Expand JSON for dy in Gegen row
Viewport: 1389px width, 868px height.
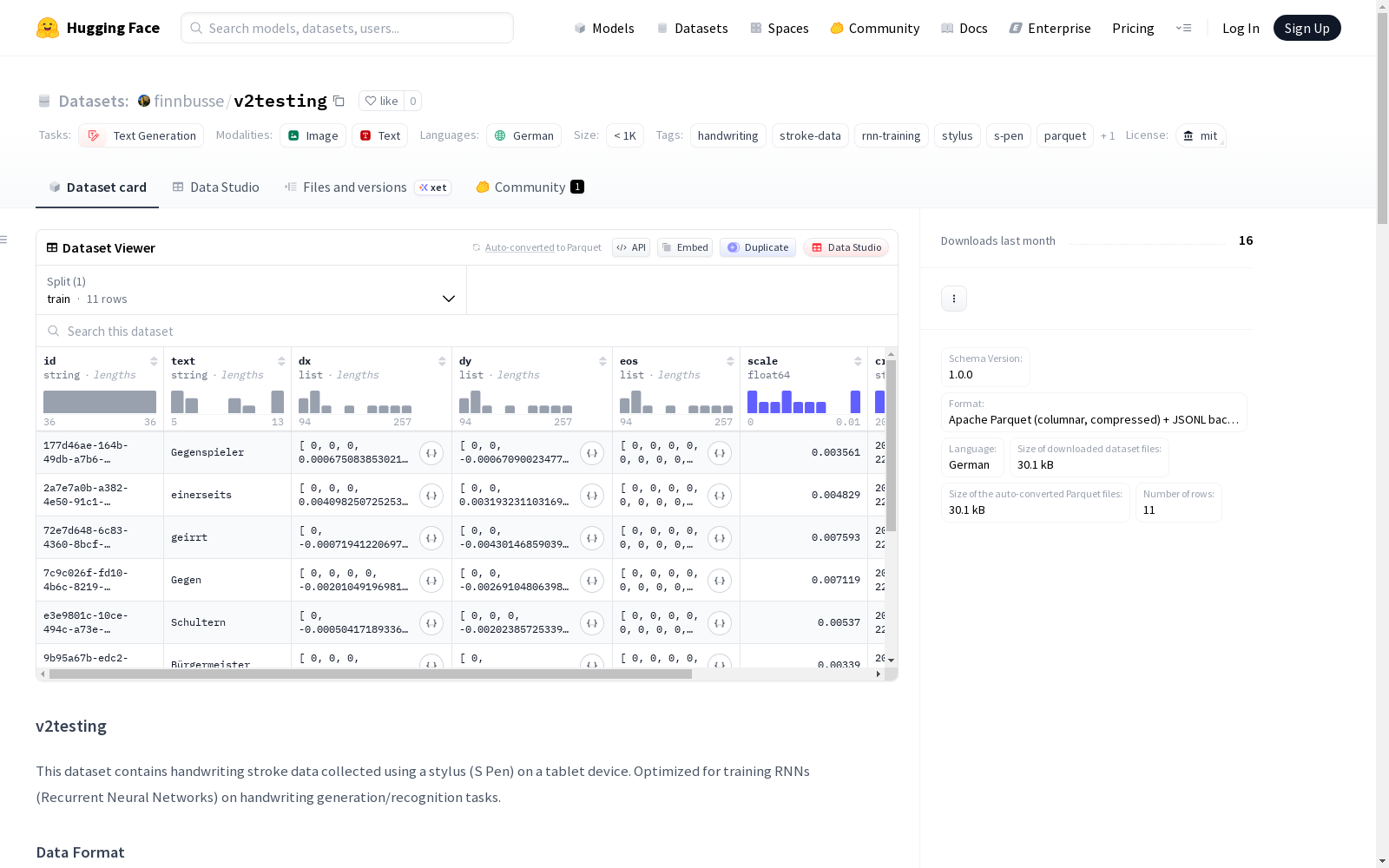click(x=592, y=581)
